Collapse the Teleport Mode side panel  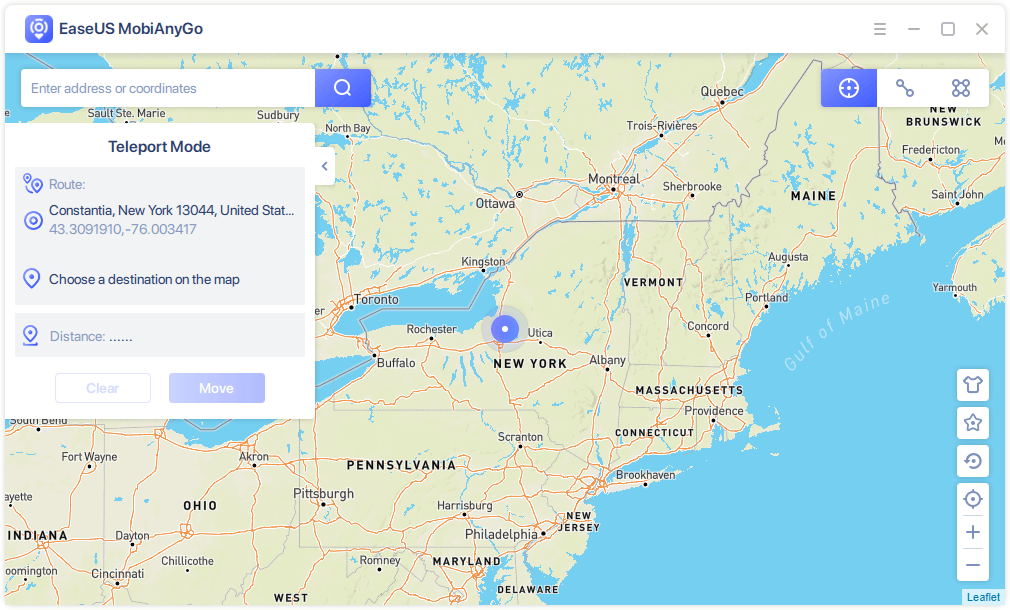pyautogui.click(x=324, y=167)
